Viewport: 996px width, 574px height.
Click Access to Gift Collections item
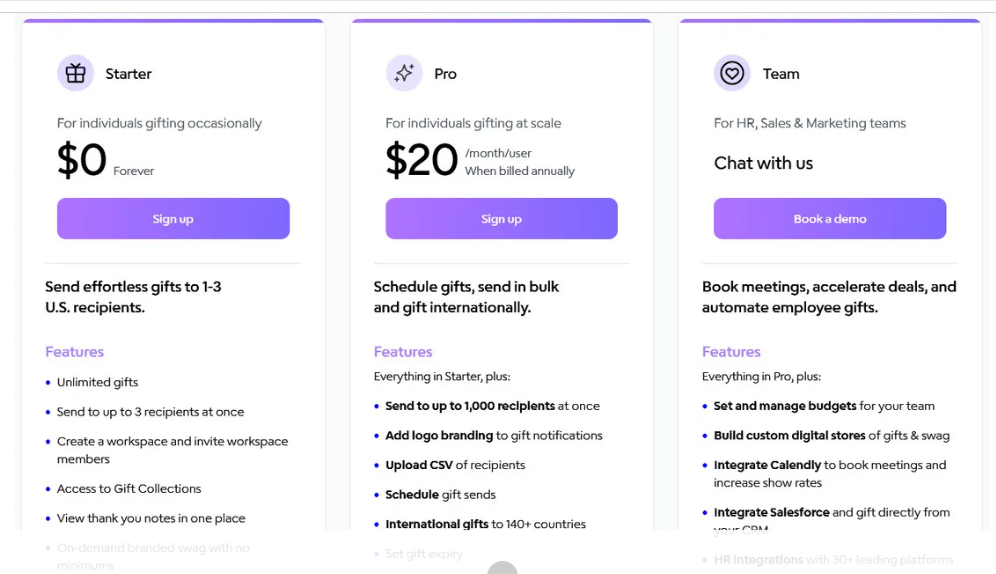[x=129, y=489]
